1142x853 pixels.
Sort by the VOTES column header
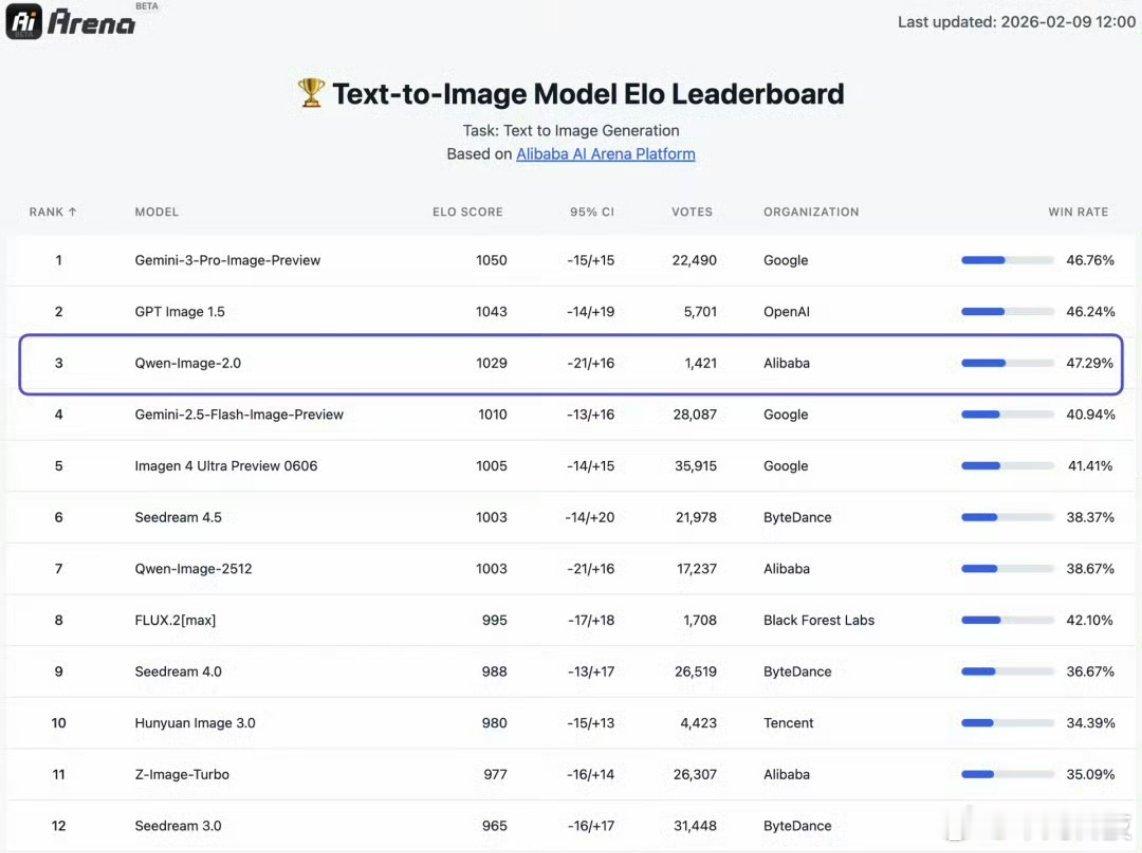692,212
